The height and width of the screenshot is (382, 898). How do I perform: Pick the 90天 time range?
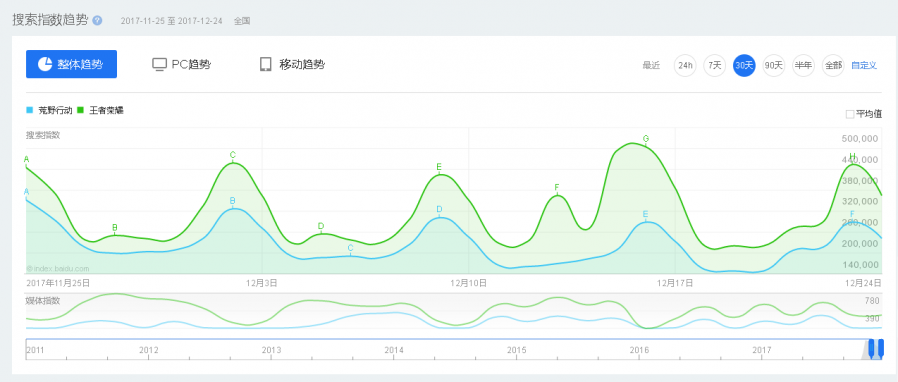(774, 65)
